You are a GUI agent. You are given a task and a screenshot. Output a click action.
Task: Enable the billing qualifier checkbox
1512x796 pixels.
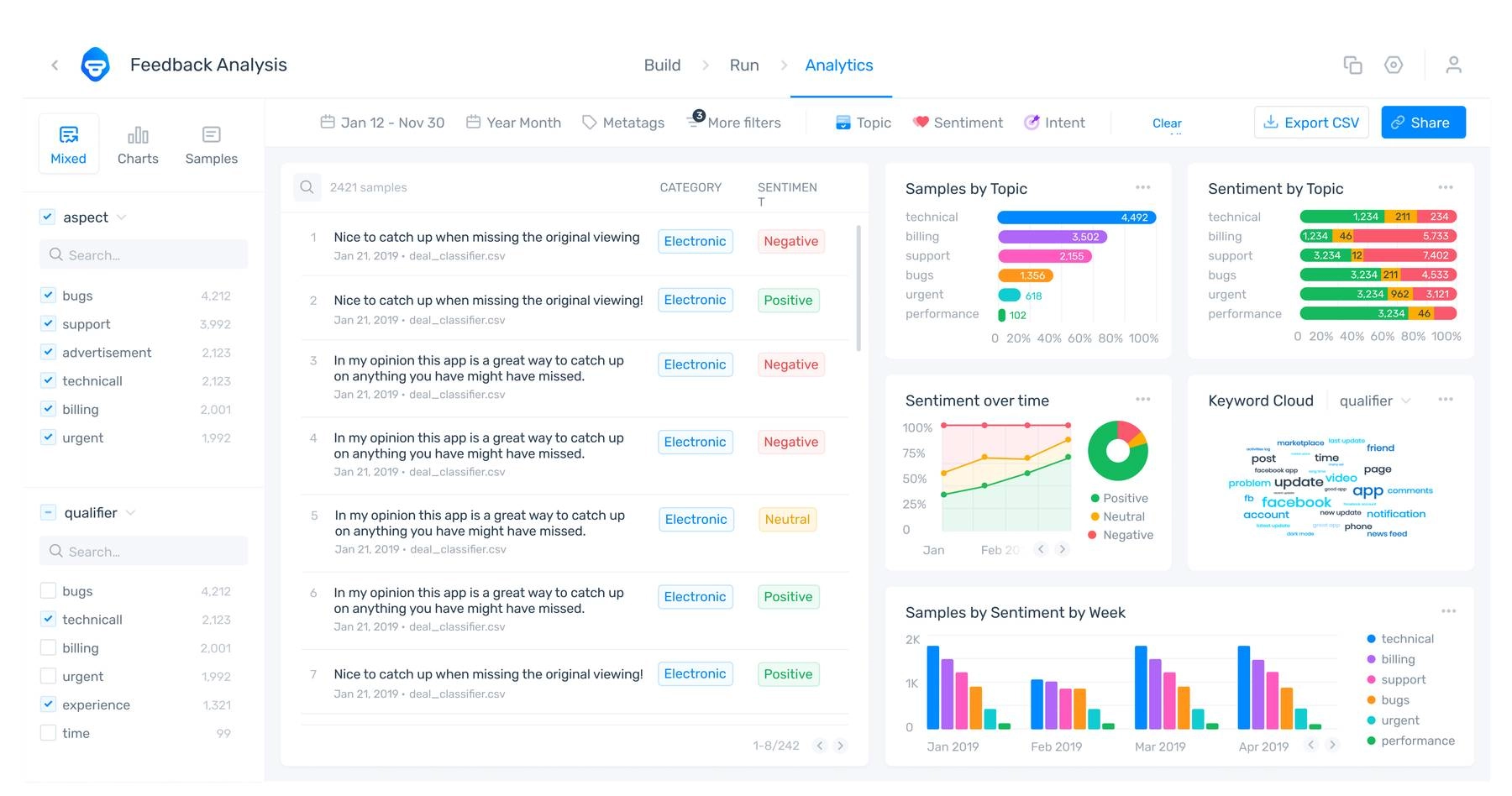[48, 648]
